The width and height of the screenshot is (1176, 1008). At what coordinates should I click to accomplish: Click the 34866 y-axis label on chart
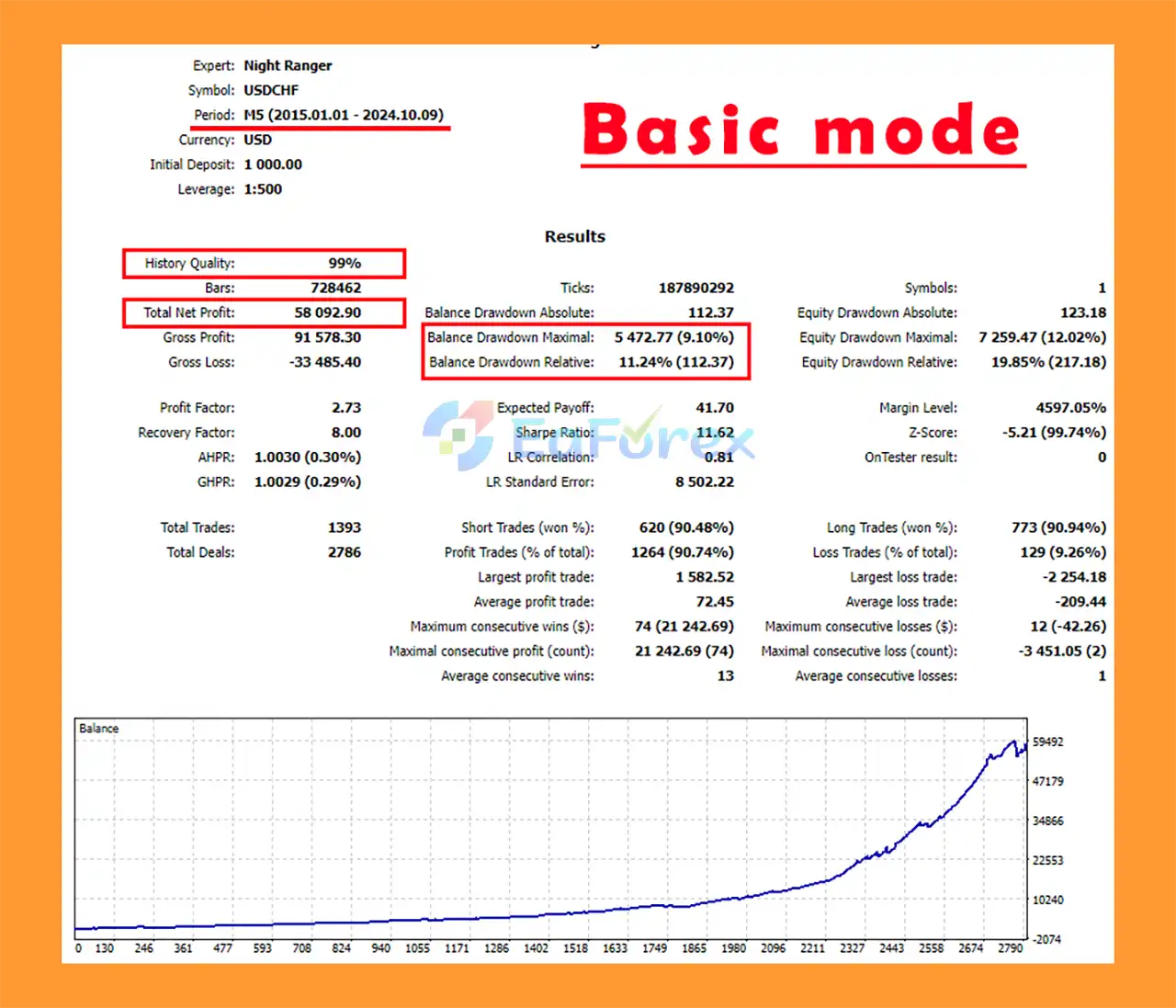[x=1047, y=821]
